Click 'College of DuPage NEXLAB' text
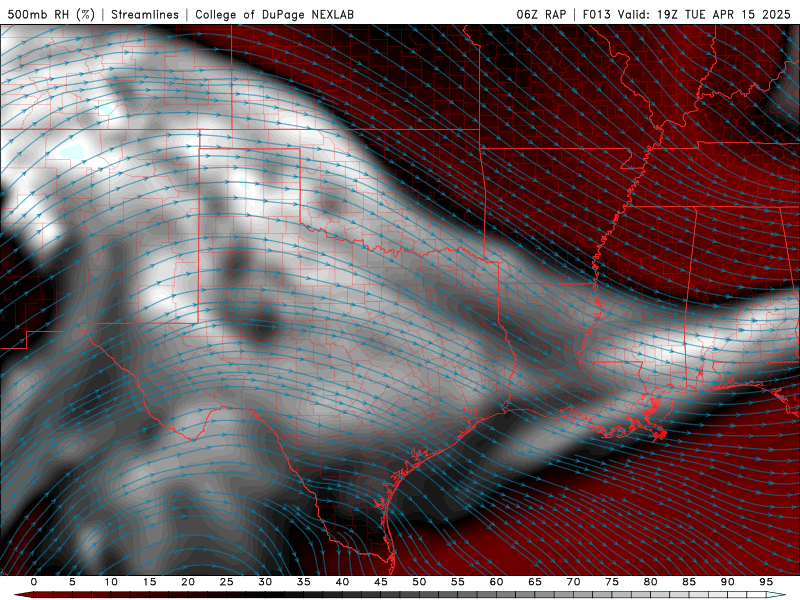 click(274, 14)
